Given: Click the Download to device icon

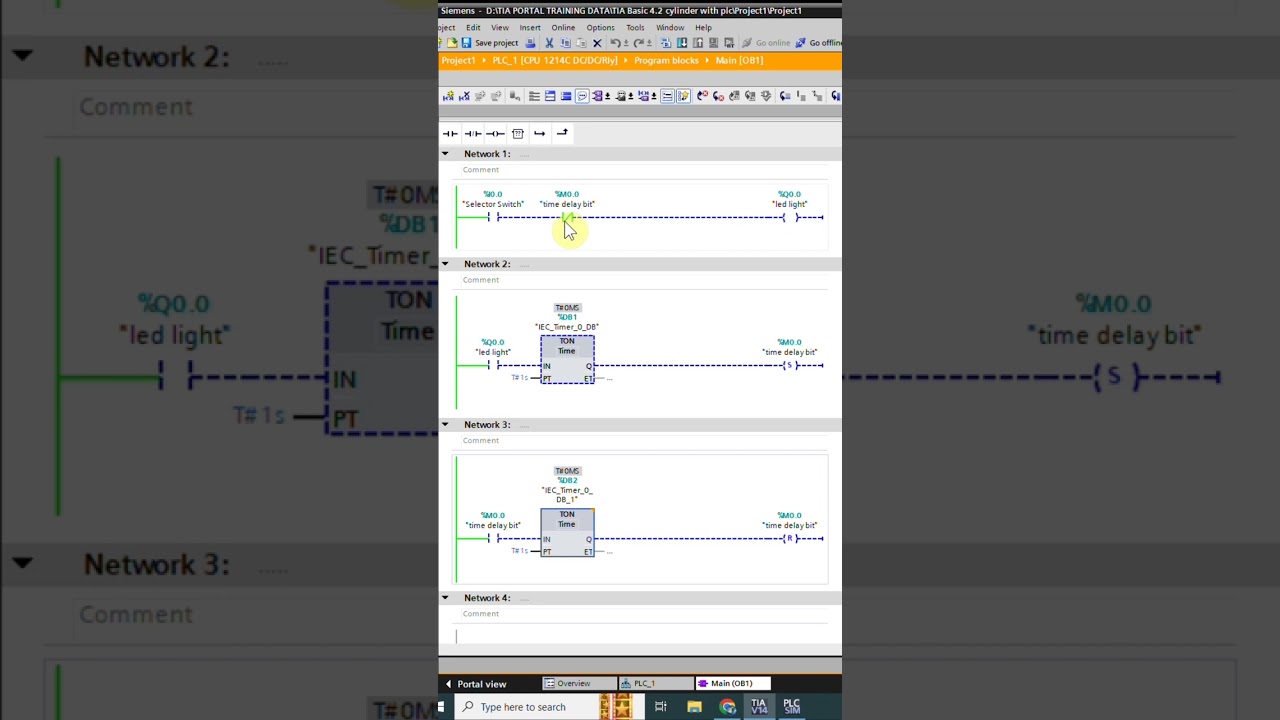Looking at the screenshot, I should 682,43.
